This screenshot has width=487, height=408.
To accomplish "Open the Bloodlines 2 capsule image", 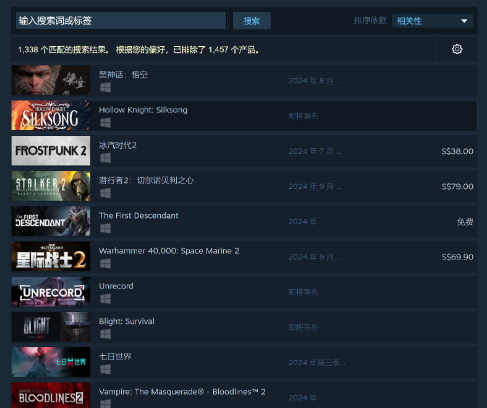I will [51, 395].
